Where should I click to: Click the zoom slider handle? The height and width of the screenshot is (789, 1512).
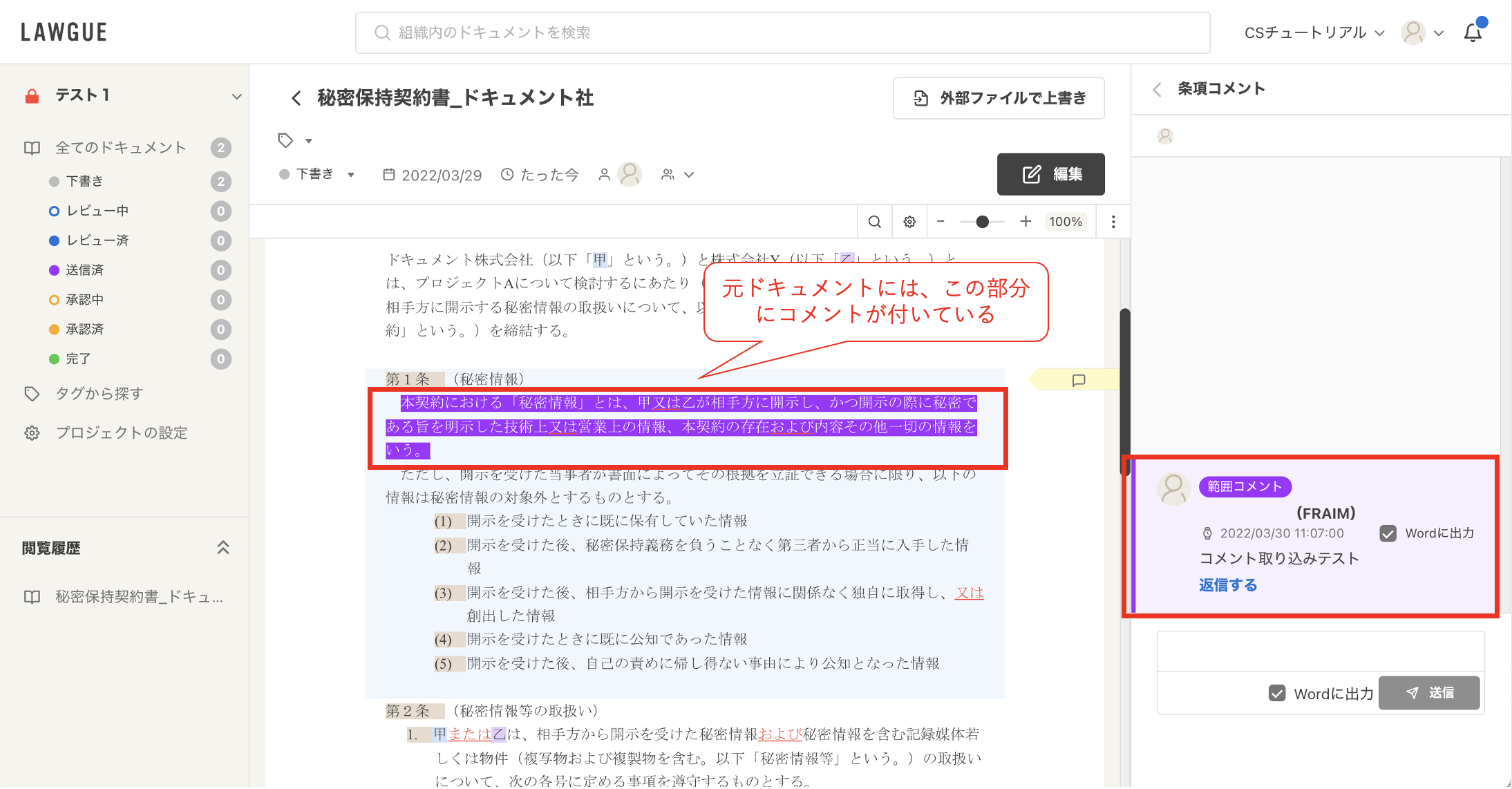pyautogui.click(x=982, y=222)
